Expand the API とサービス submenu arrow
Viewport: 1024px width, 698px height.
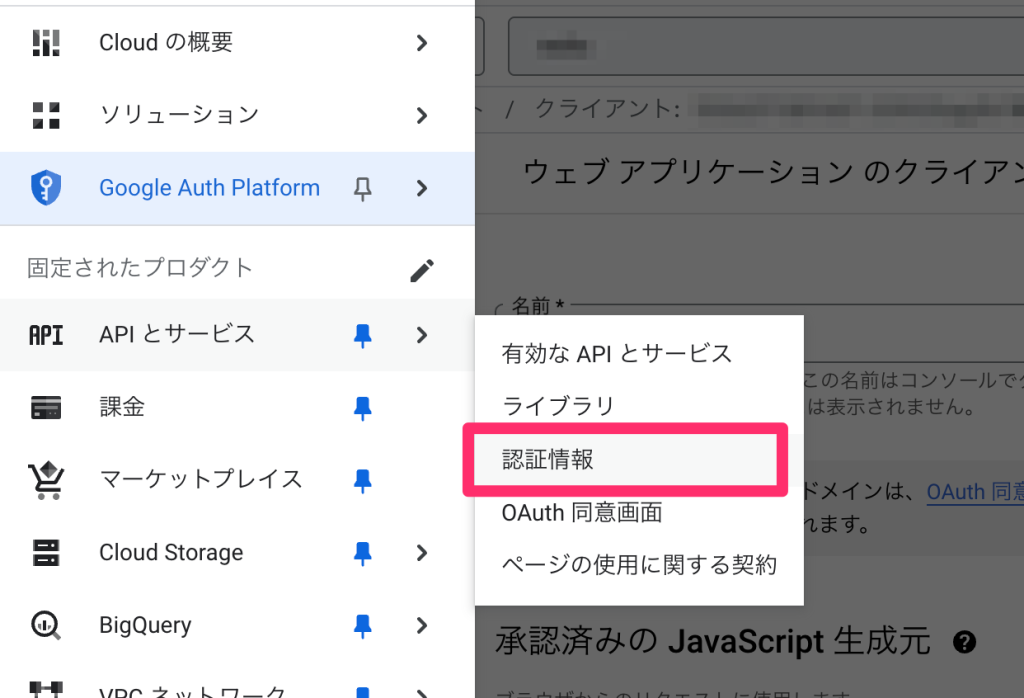coord(422,335)
